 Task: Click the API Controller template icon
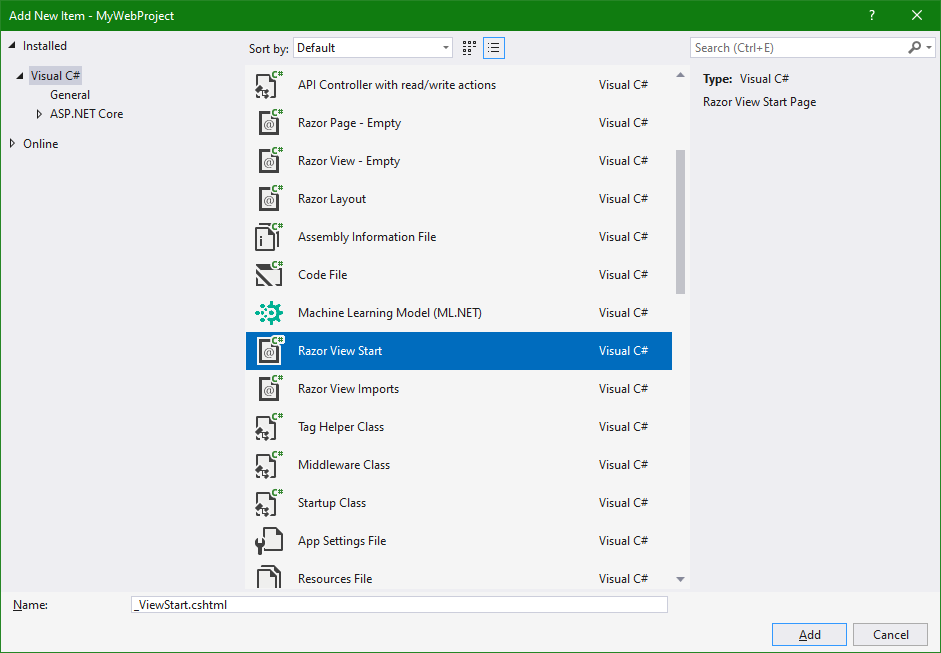tap(269, 85)
